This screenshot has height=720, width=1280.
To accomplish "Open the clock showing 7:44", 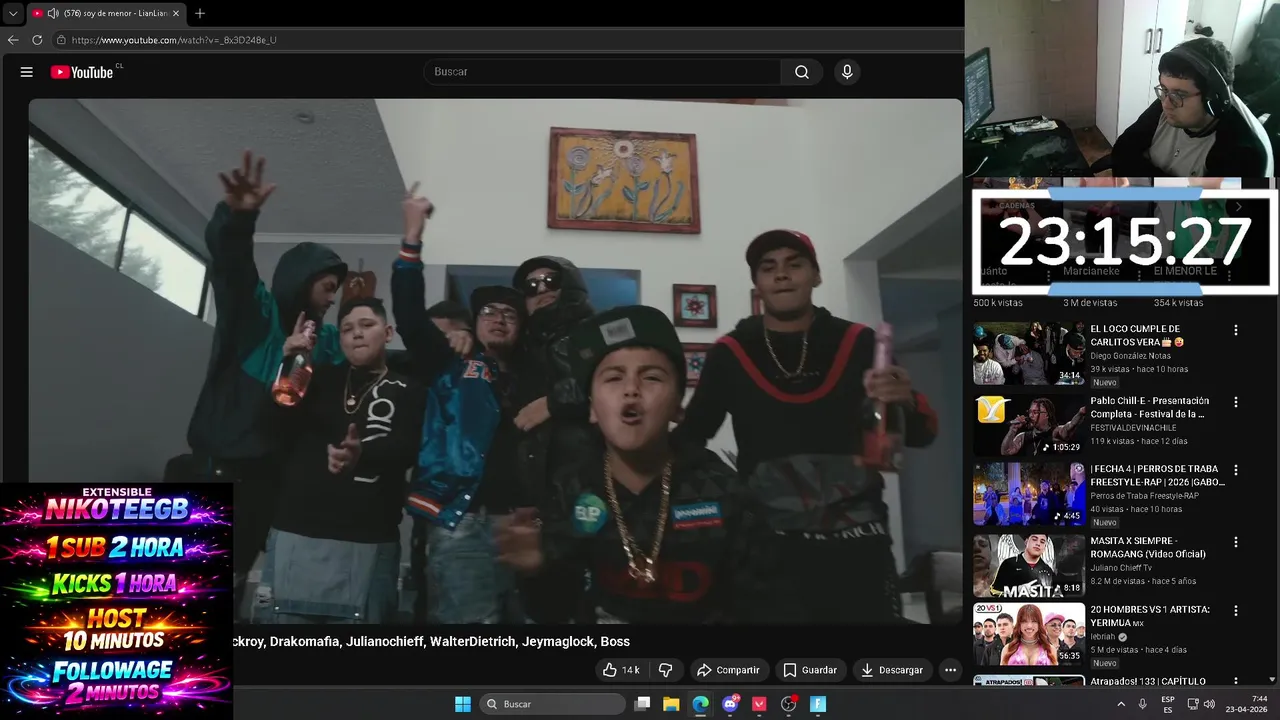I will (1249, 704).
